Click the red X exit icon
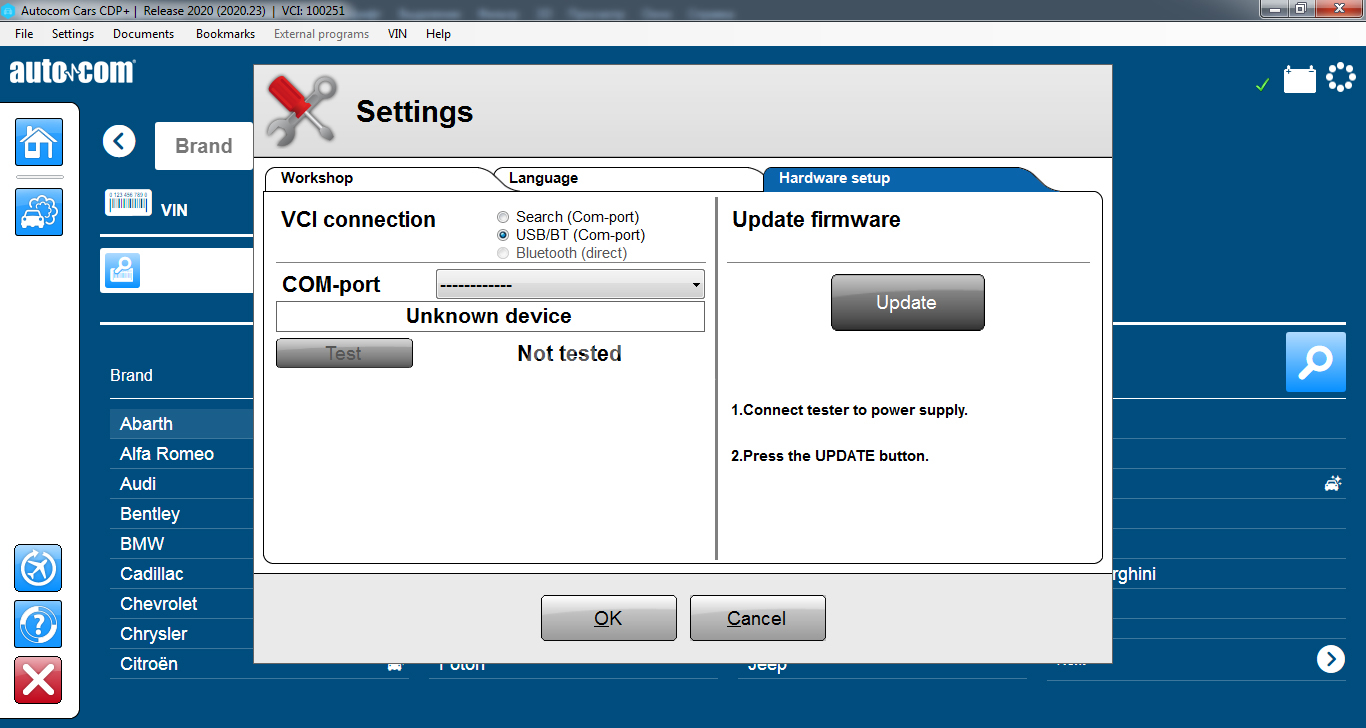 click(x=39, y=680)
